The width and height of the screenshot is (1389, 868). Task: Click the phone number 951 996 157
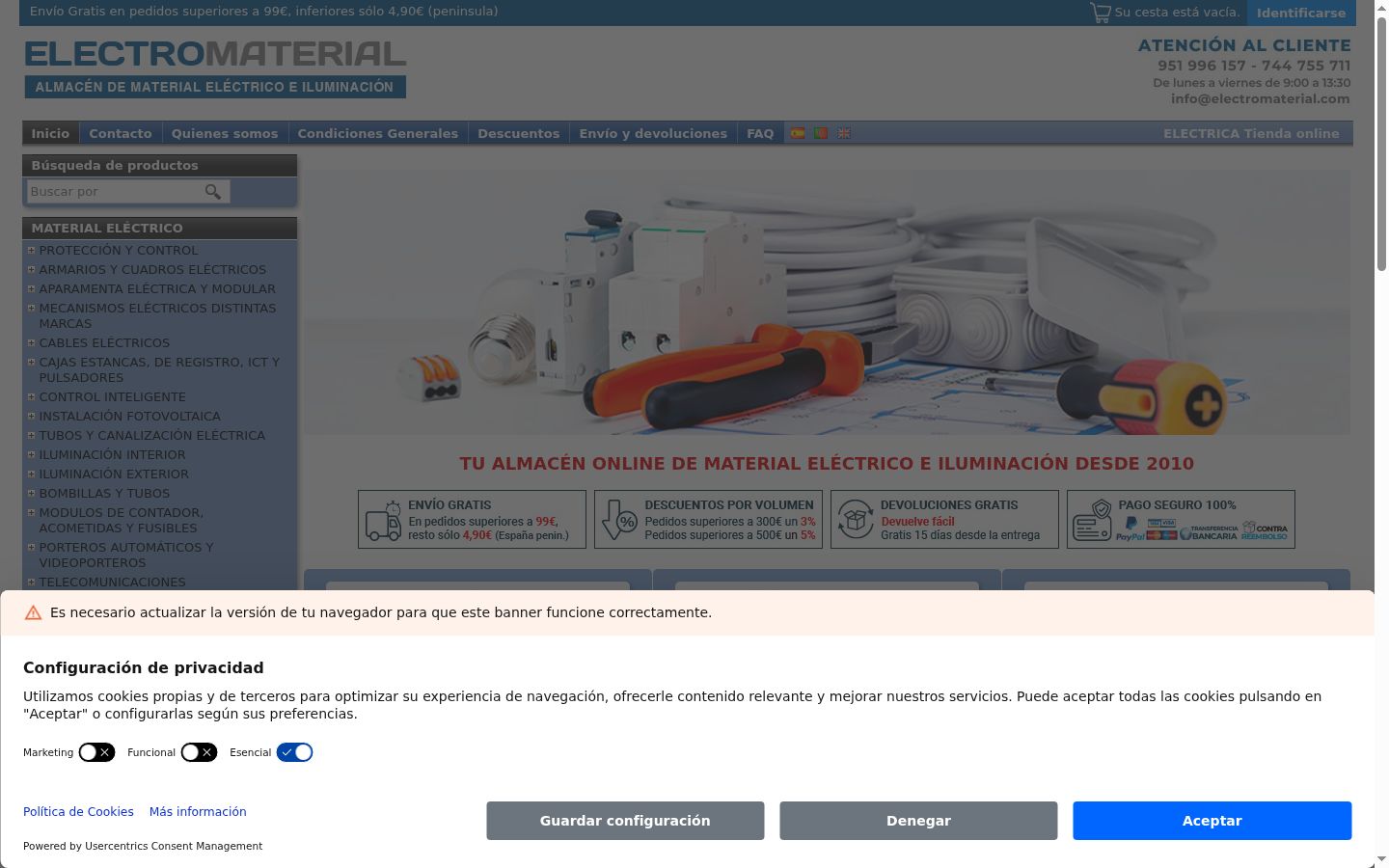coord(1202,66)
